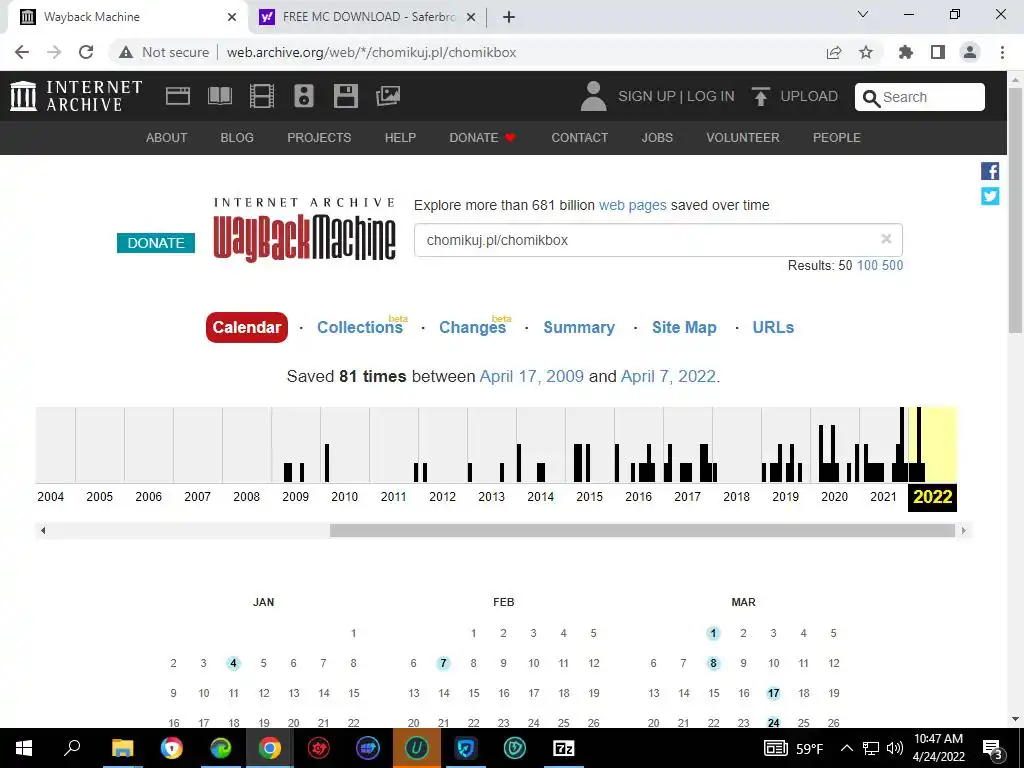Image resolution: width=1024 pixels, height=768 pixels.
Task: Show 100 results
Action: 867,265
